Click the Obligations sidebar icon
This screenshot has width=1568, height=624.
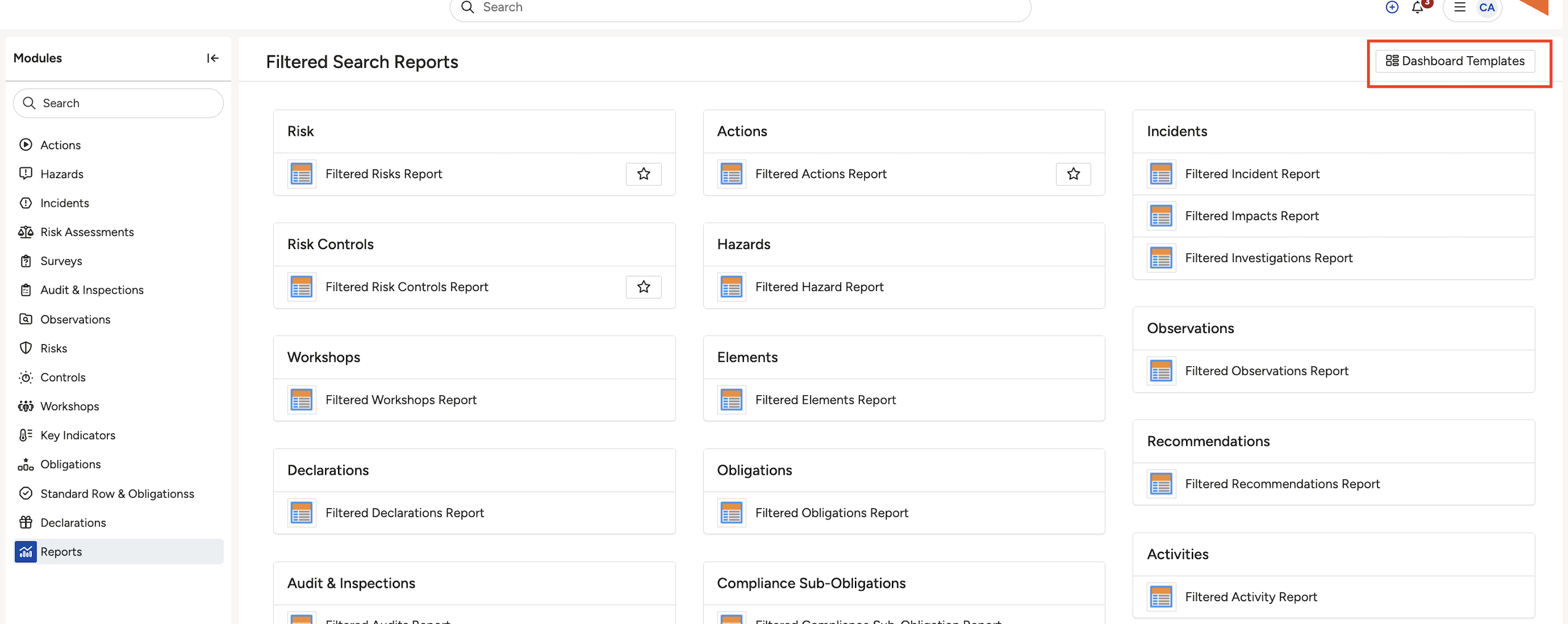pos(26,464)
